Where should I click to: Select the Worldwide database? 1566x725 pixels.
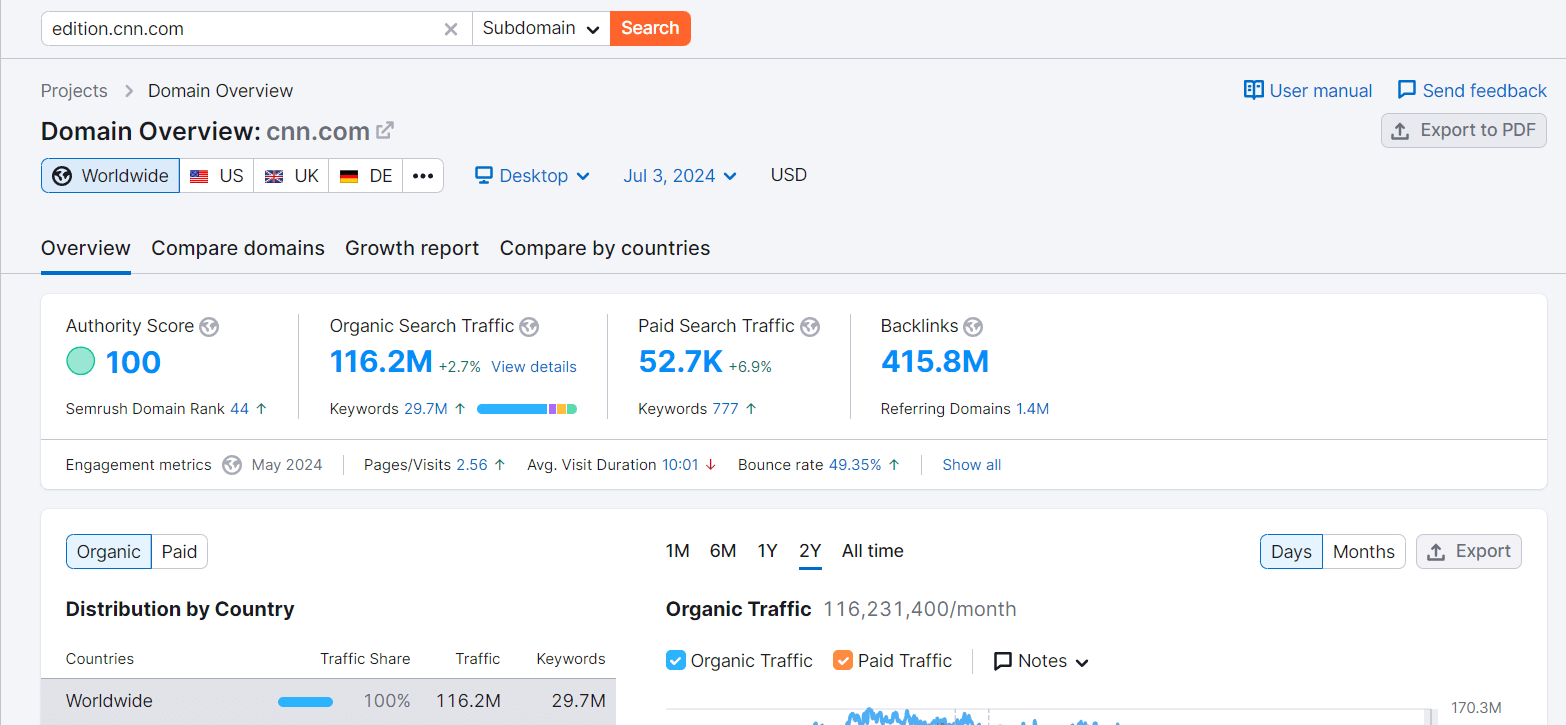point(111,176)
